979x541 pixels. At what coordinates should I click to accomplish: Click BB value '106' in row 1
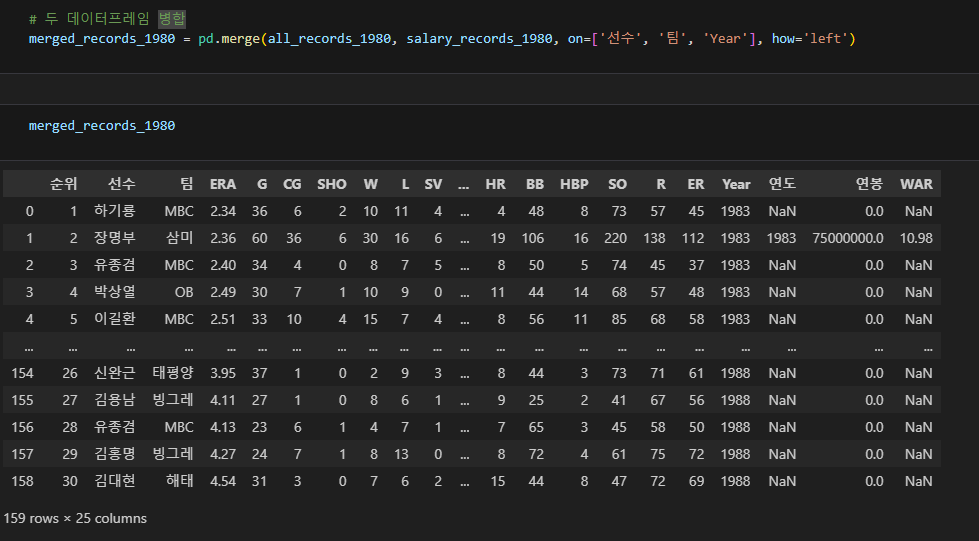(x=533, y=238)
